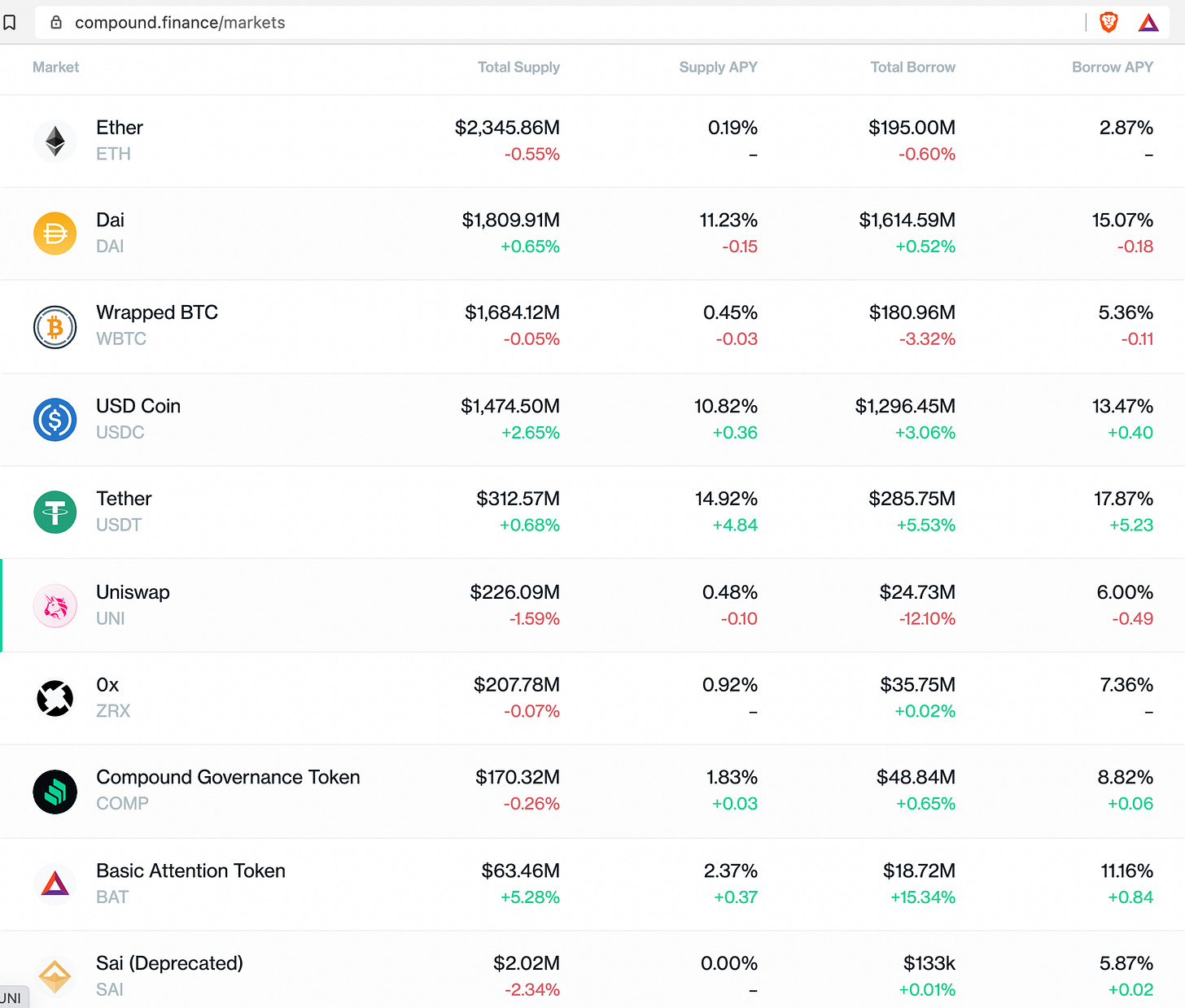Viewport: 1185px width, 1008px height.
Task: Sort by Borrow APY column header
Action: [x=1112, y=68]
